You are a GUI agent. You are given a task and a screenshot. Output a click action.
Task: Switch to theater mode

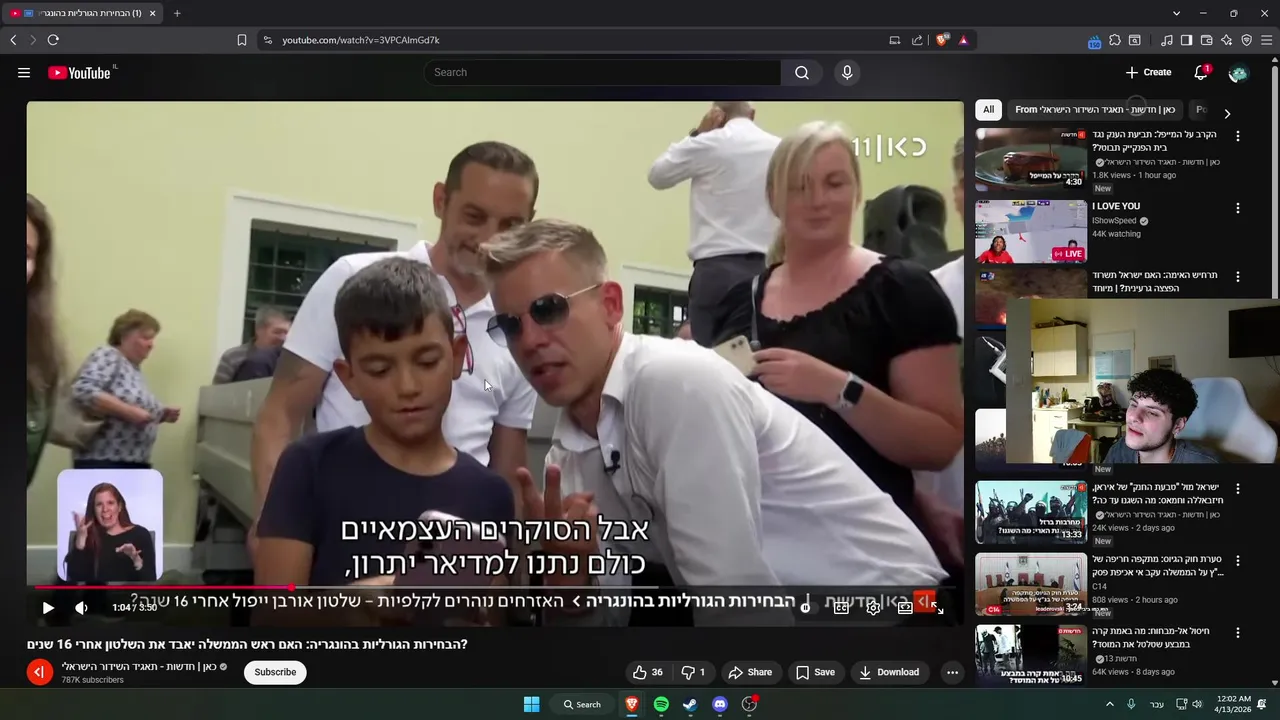905,607
